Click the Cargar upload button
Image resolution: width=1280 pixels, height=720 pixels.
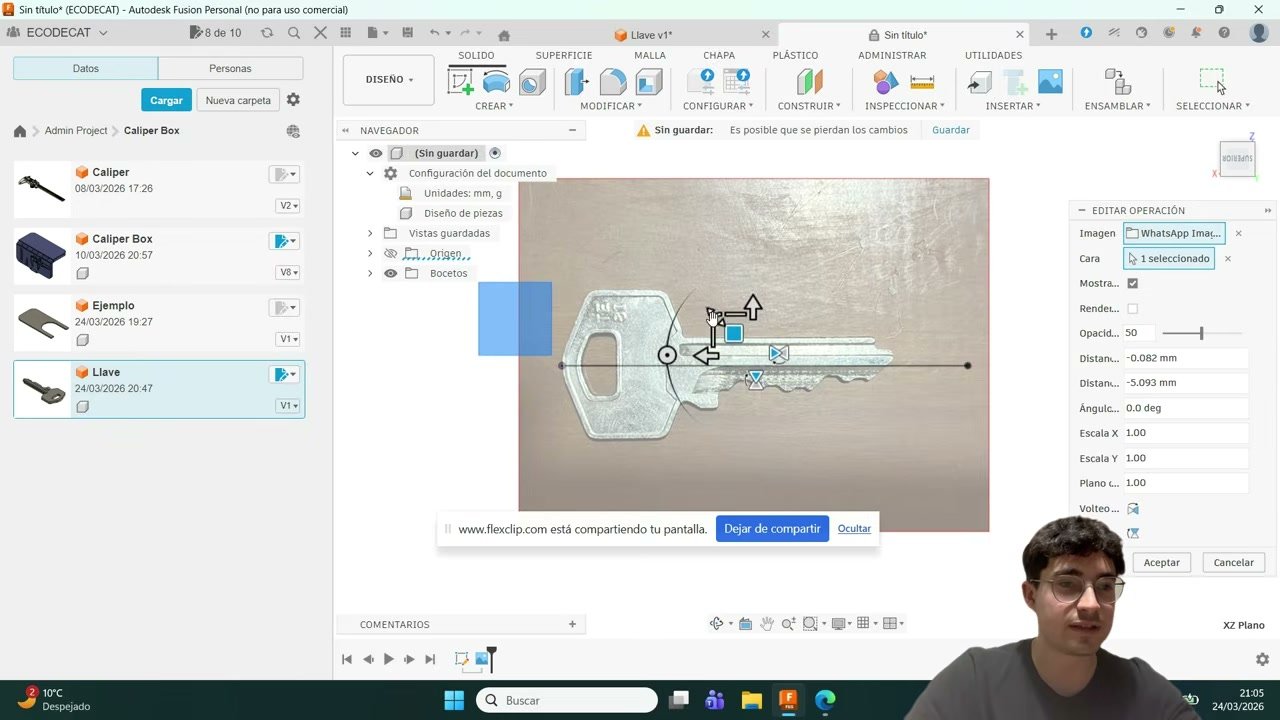tap(166, 100)
